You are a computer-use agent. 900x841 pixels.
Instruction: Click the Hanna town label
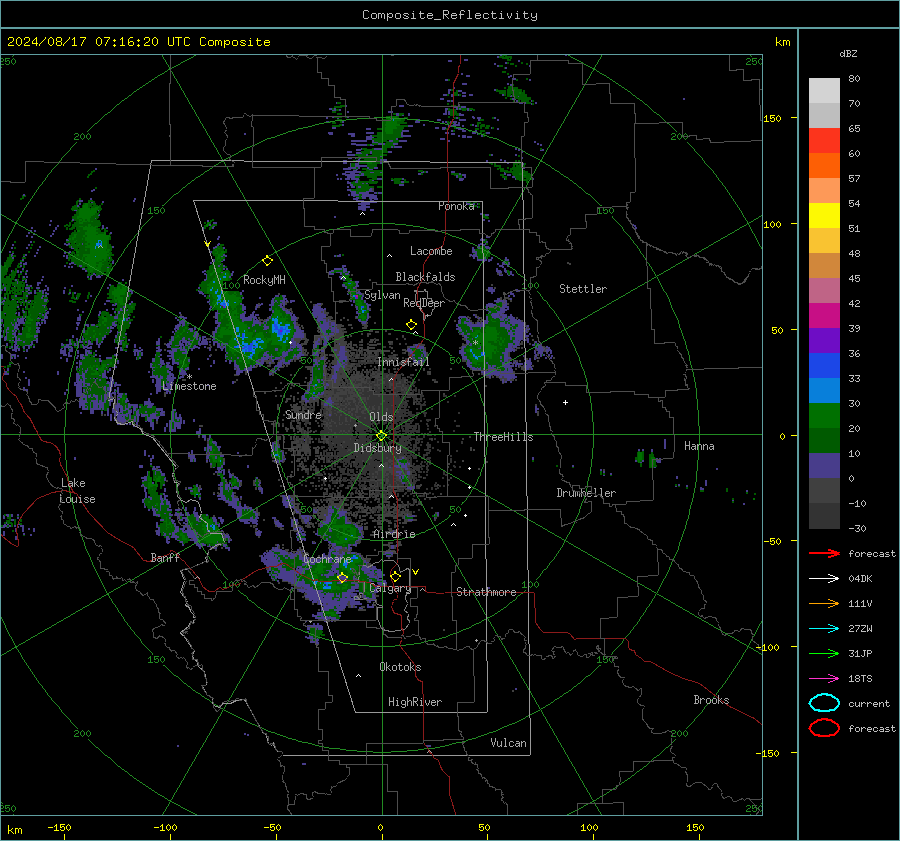tap(699, 446)
